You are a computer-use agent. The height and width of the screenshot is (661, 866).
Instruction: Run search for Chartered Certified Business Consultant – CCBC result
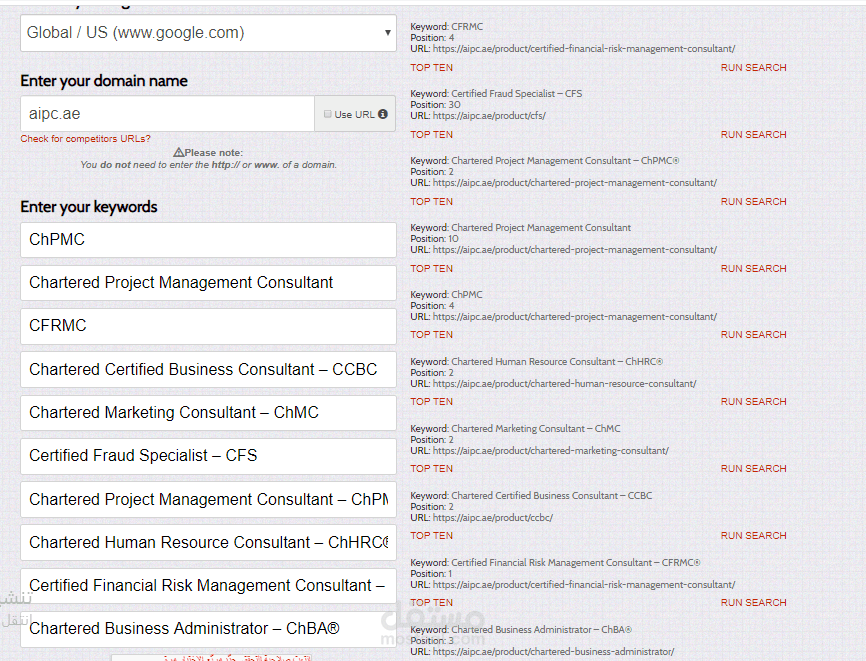pyautogui.click(x=753, y=536)
